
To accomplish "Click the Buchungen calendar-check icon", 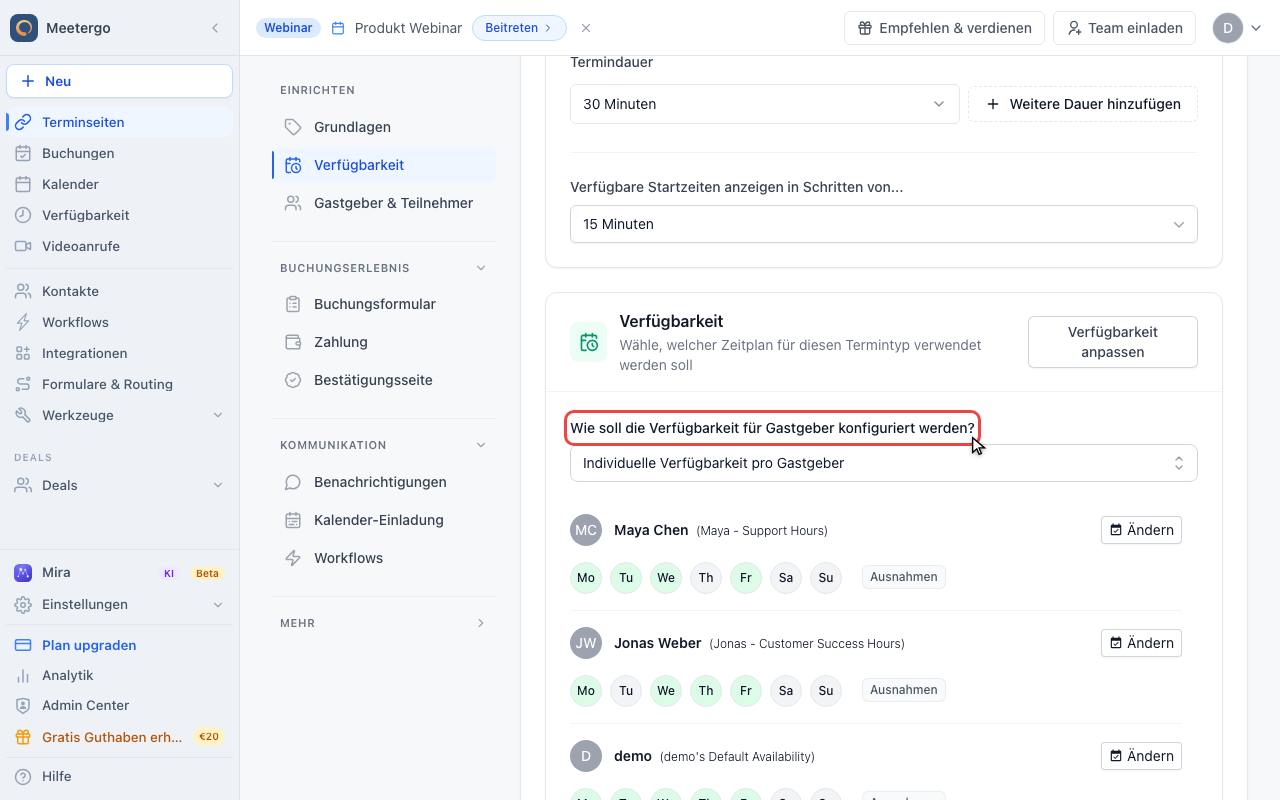I will tap(23, 153).
